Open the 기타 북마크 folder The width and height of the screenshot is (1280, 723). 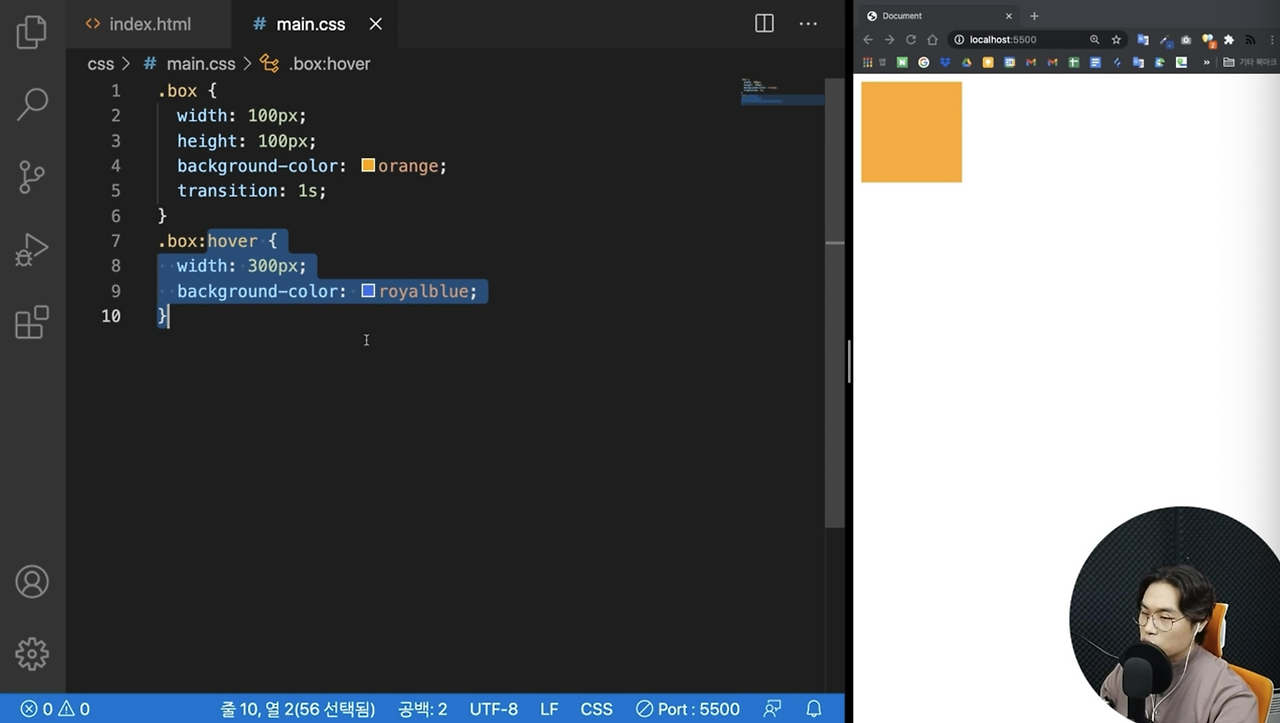1251,62
